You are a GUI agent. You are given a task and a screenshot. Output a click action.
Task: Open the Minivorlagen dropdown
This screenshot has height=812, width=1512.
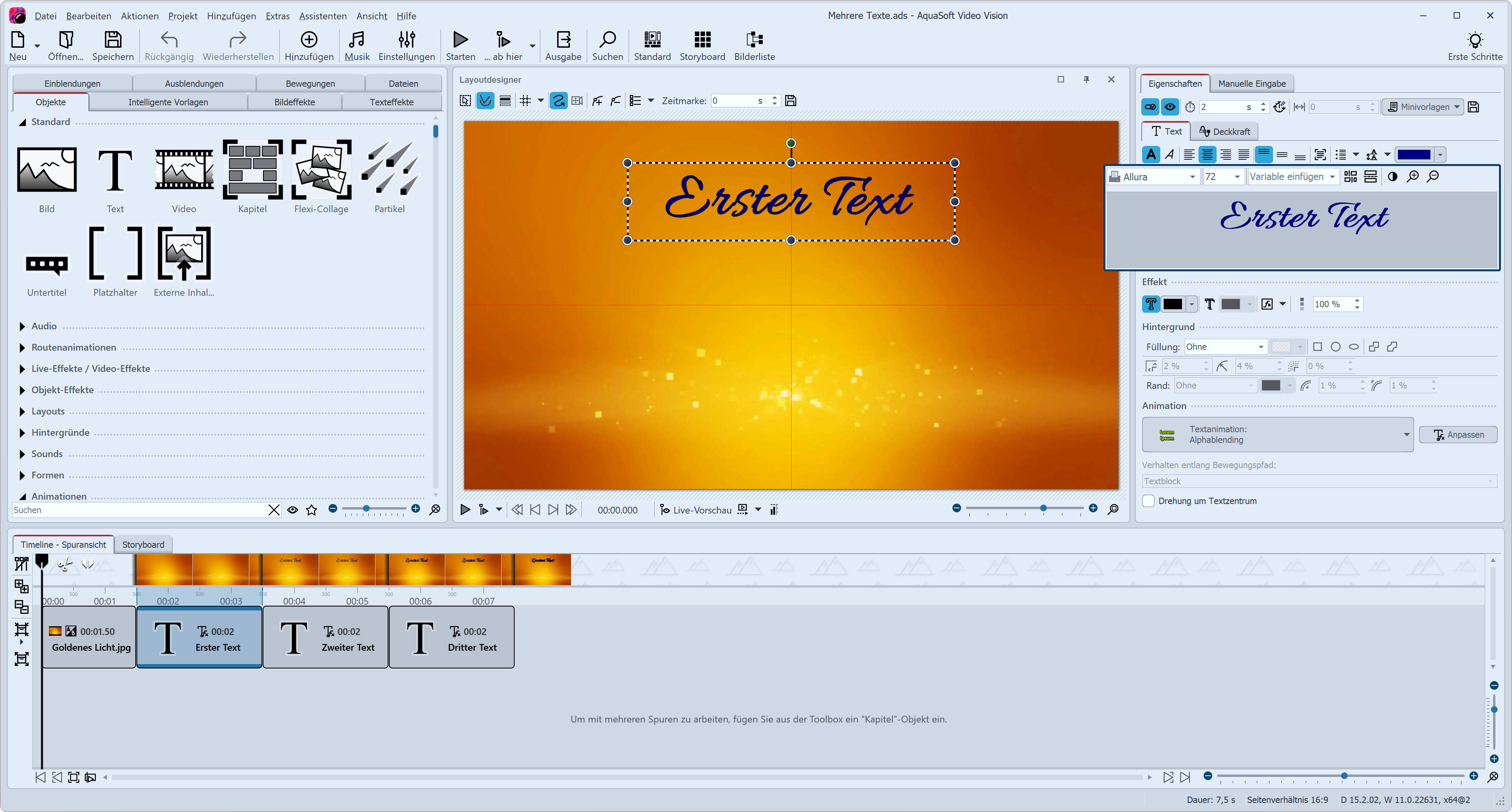point(1423,107)
